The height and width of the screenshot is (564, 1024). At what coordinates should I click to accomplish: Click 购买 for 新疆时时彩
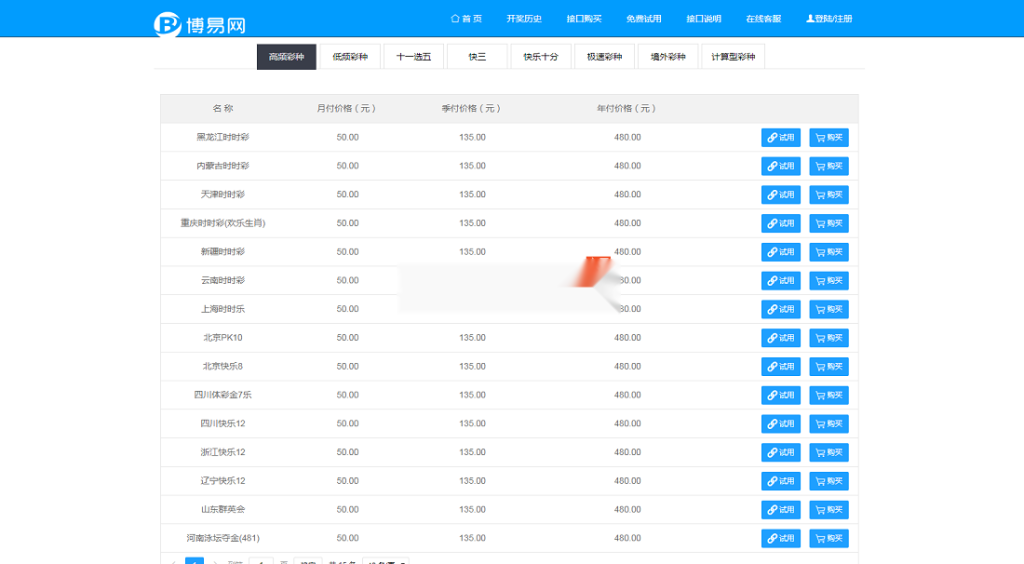pyautogui.click(x=829, y=252)
